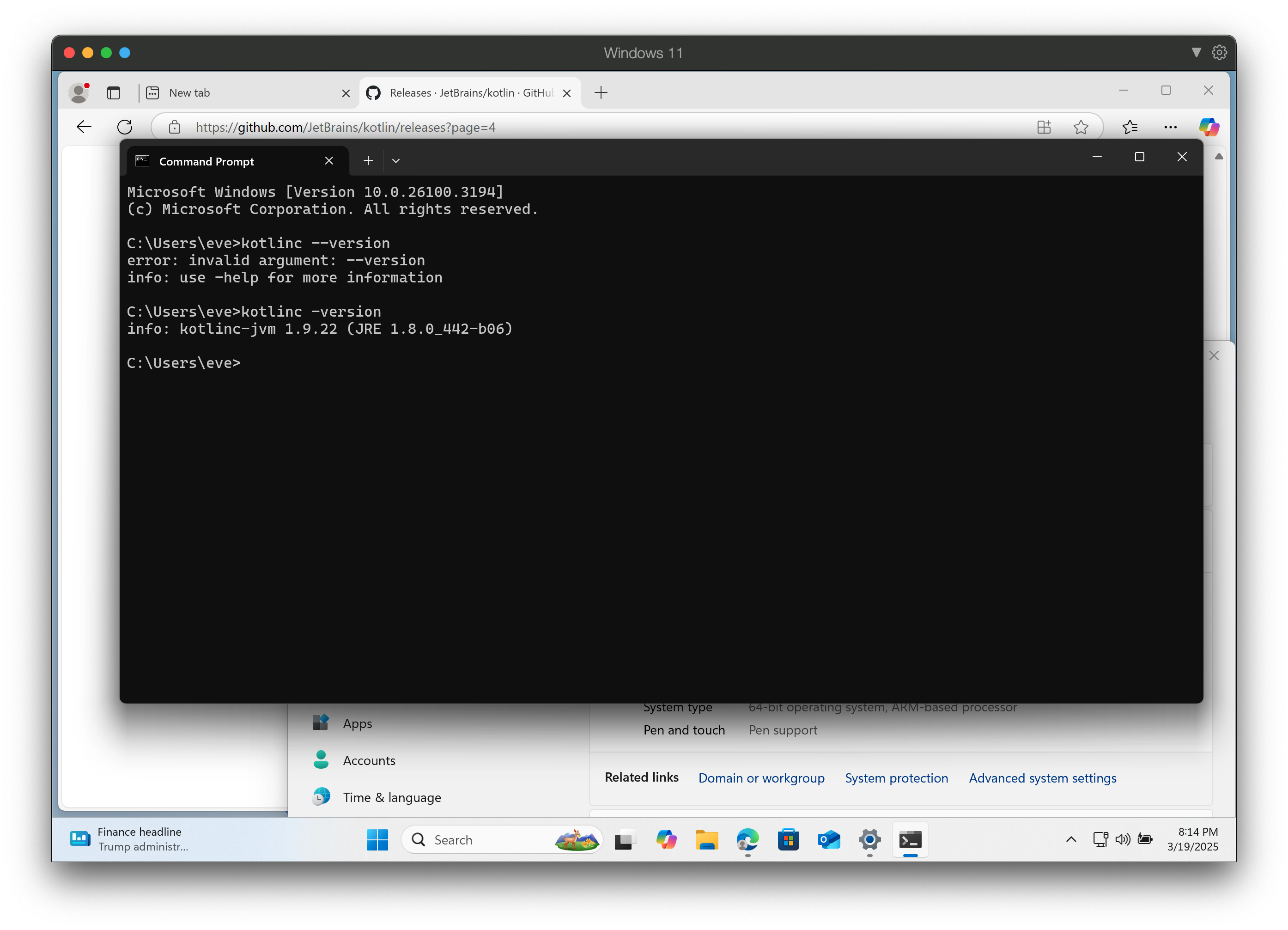Open Outlook from the taskbar
This screenshot has height=930, width=1288.
click(x=829, y=840)
